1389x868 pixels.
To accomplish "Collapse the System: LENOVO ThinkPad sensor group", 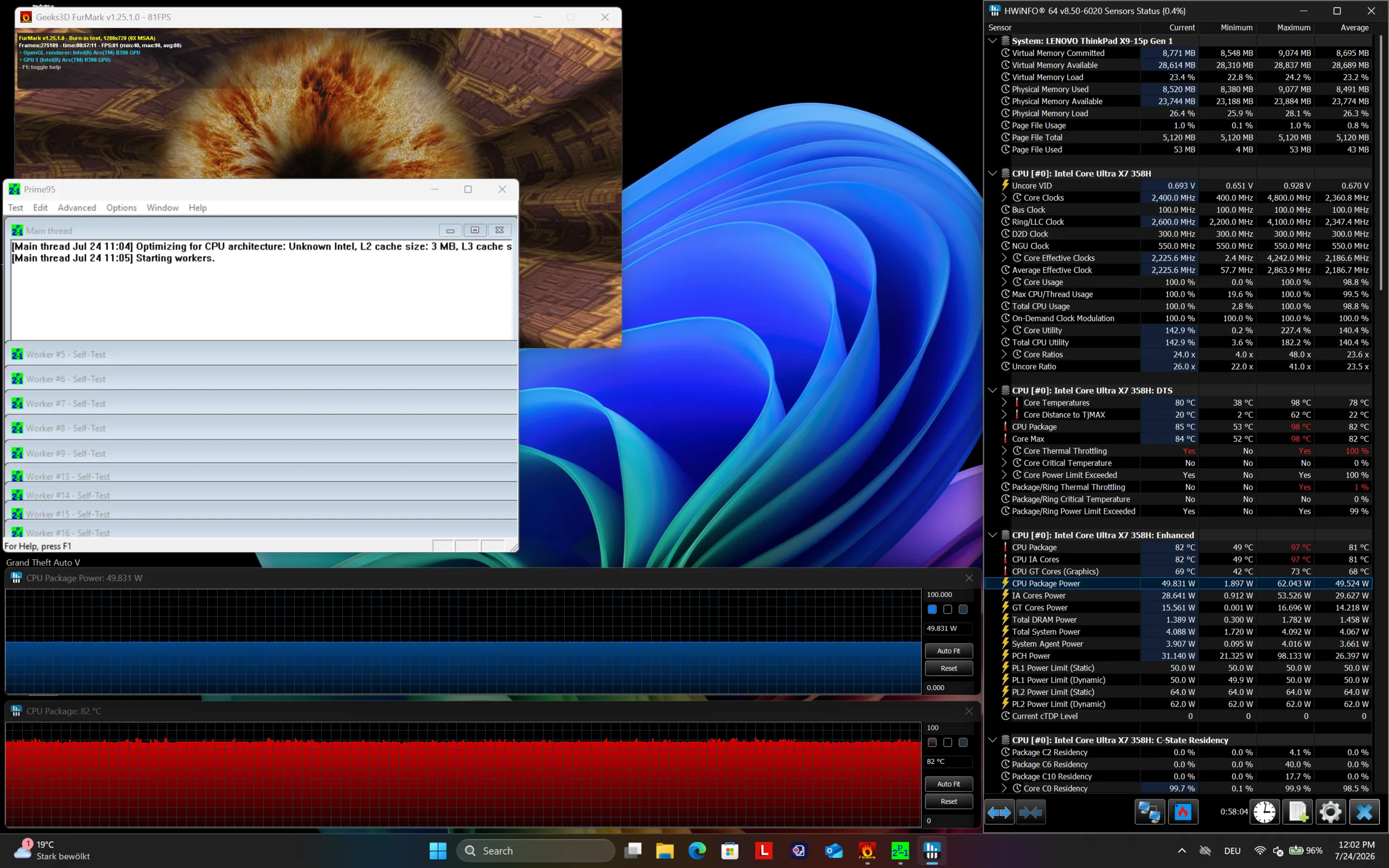I will click(x=992, y=41).
